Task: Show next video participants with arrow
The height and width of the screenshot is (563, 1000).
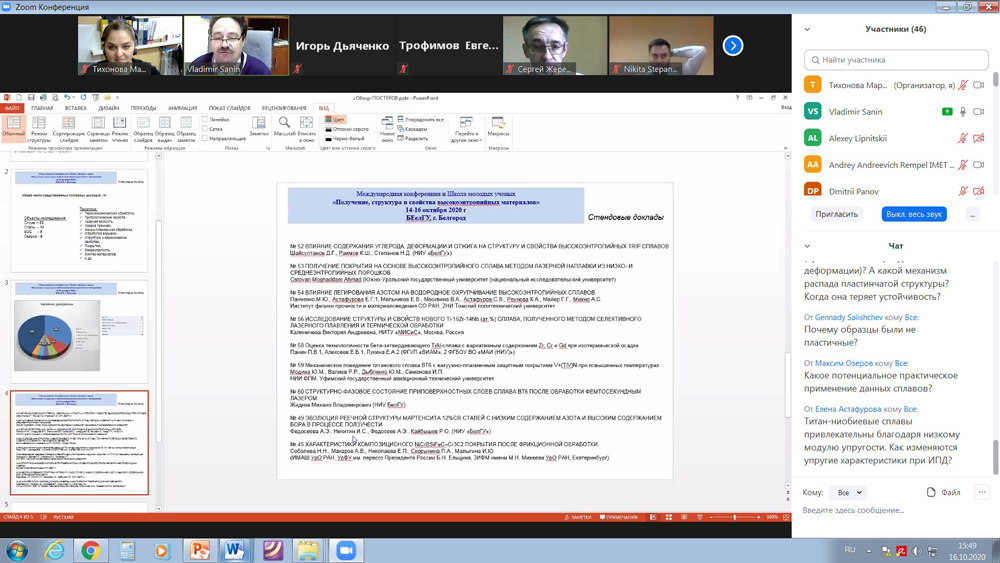Action: (733, 45)
